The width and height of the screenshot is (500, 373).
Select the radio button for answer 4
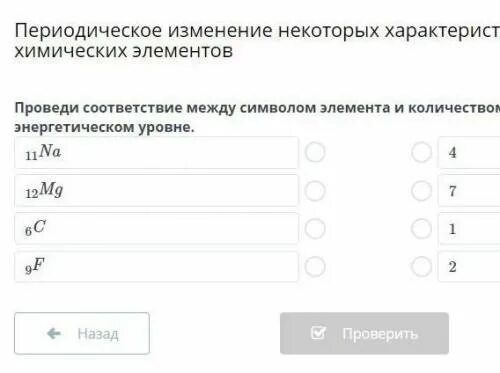(x=421, y=152)
